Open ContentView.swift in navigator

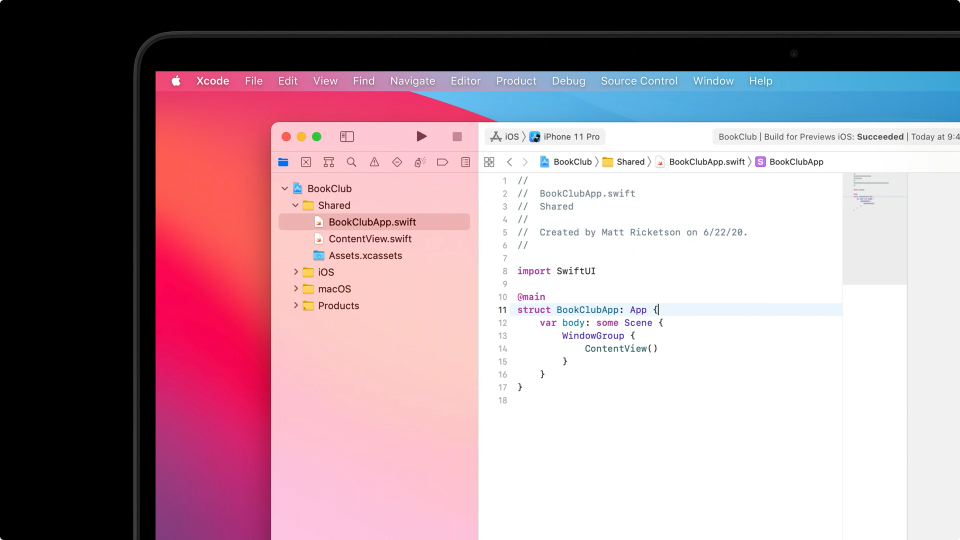[x=375, y=239]
